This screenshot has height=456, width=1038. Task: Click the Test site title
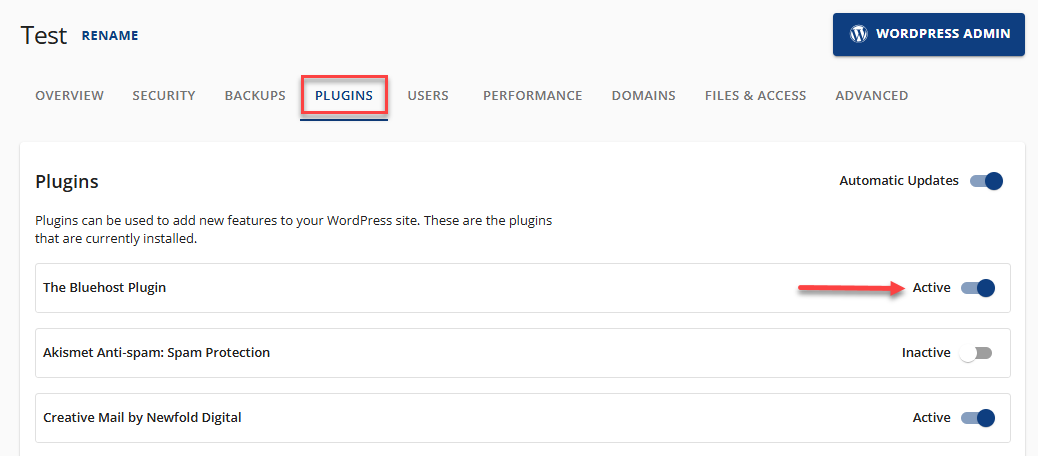44,35
